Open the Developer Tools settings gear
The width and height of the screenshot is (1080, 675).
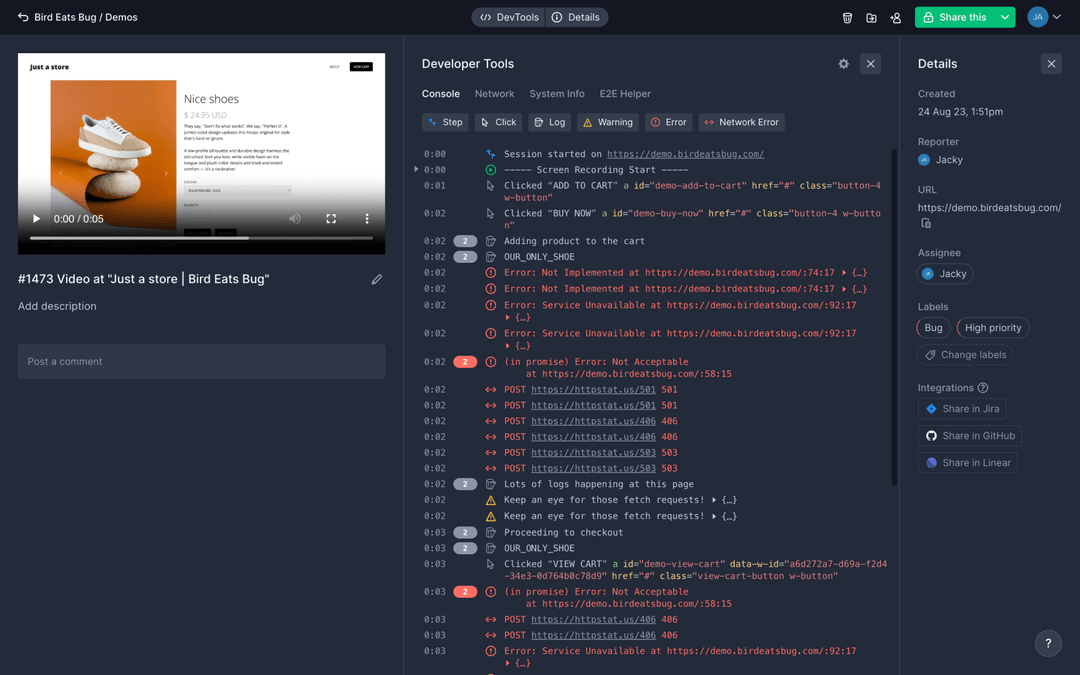843,63
